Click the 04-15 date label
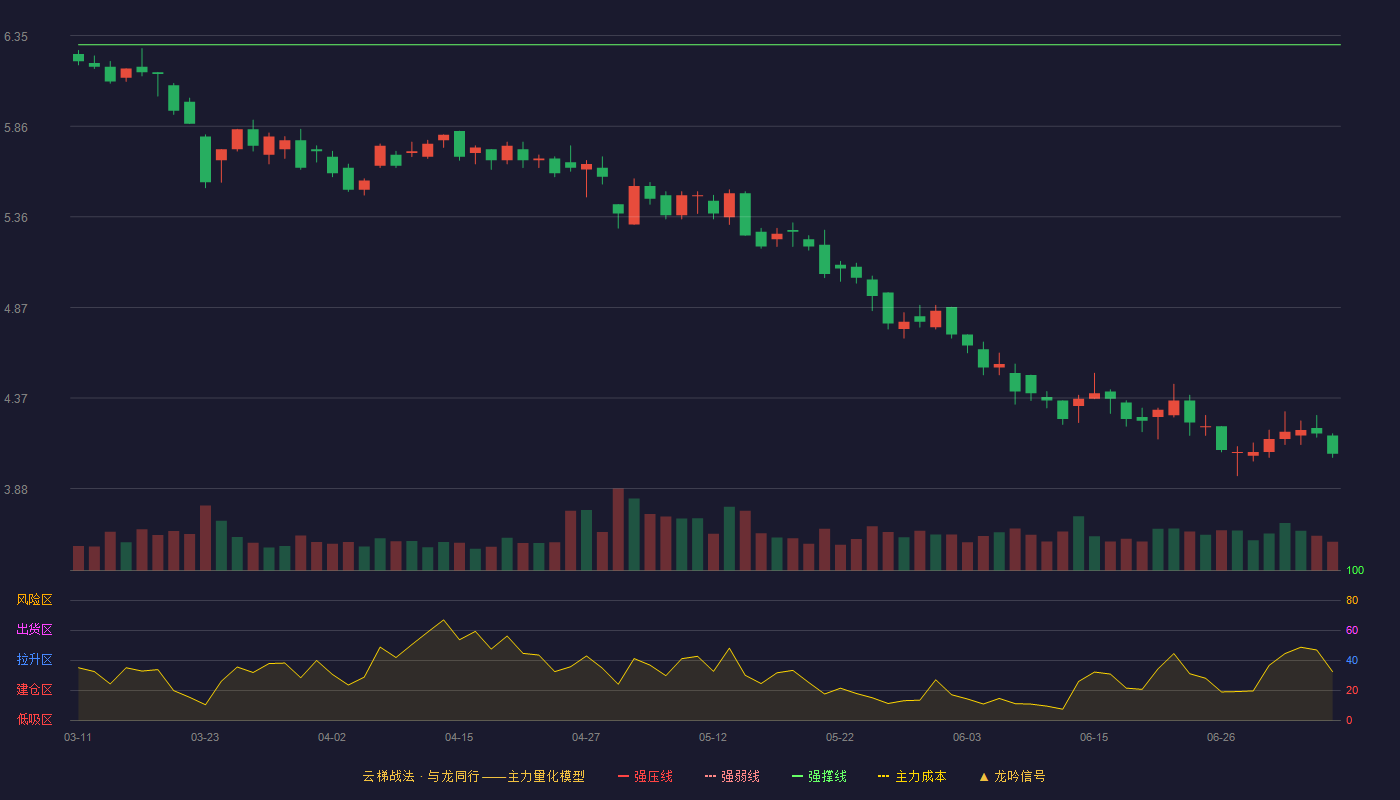This screenshot has width=1400, height=800. [459, 737]
